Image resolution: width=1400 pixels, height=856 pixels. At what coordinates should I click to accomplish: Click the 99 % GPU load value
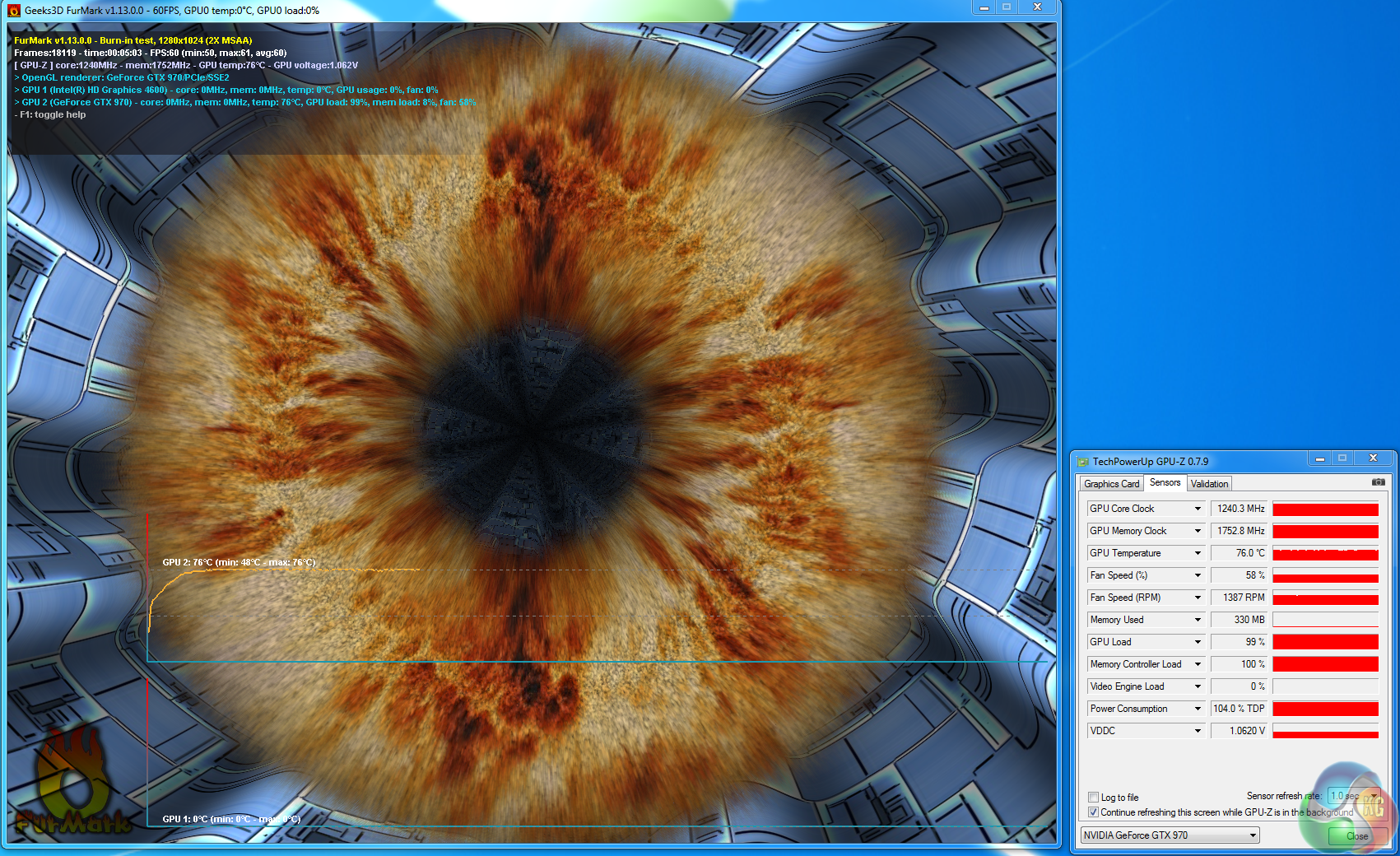tap(1239, 642)
